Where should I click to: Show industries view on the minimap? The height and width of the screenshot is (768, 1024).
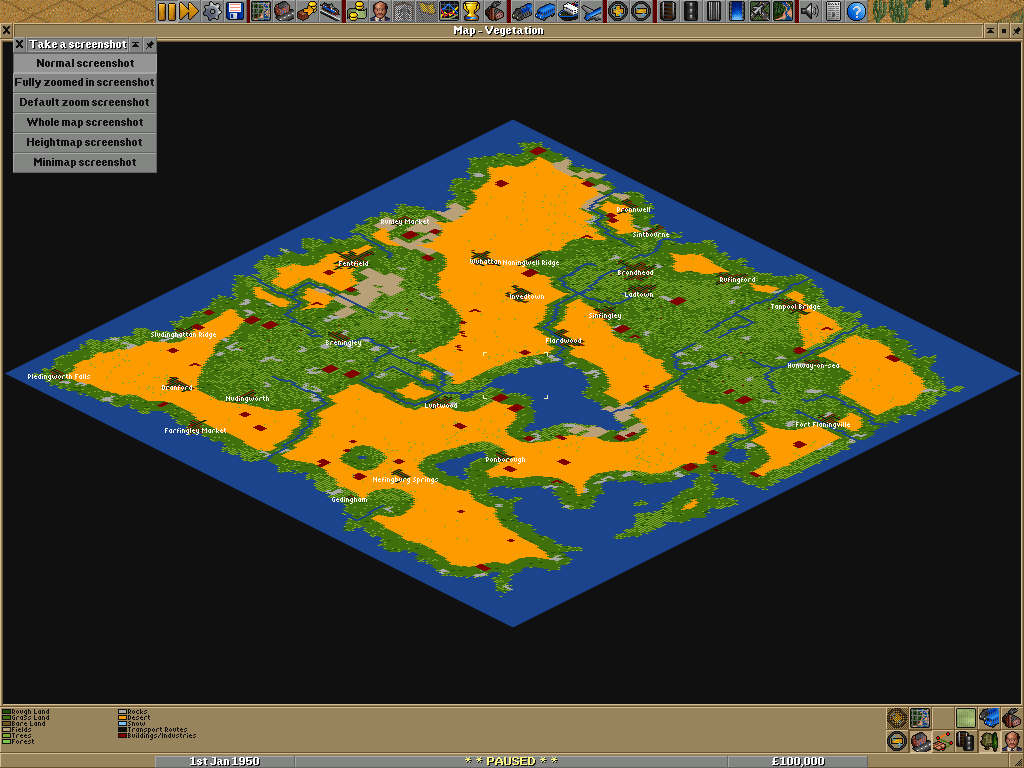(1012, 718)
